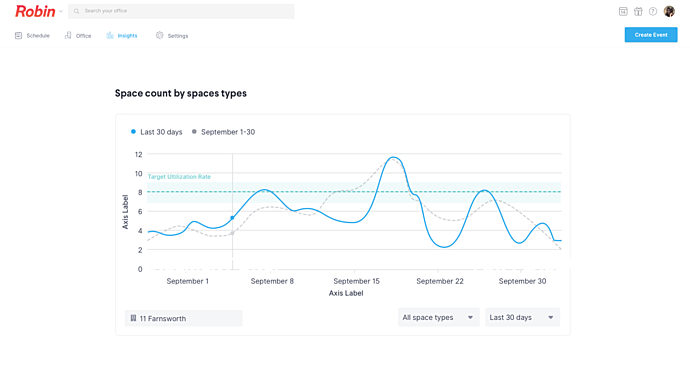Click the Settings gear icon
This screenshot has width=690, height=388.
tap(159, 36)
